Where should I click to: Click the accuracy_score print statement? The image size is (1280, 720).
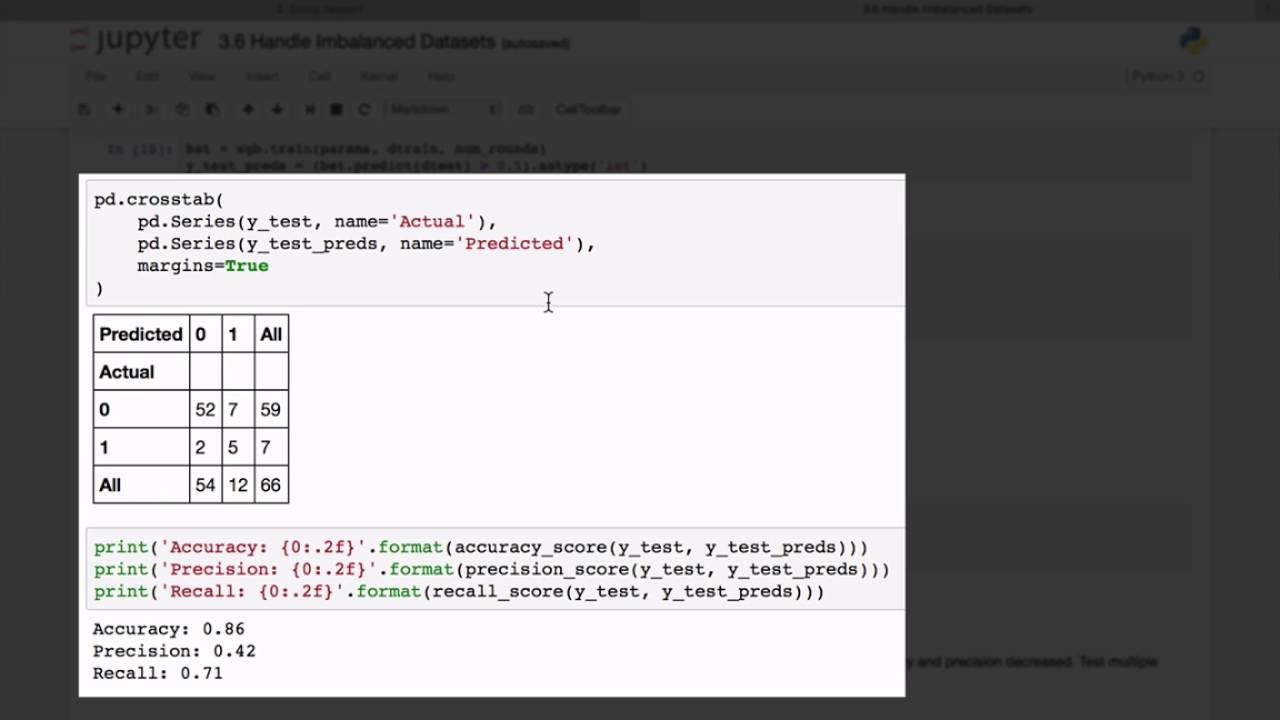tap(481, 547)
